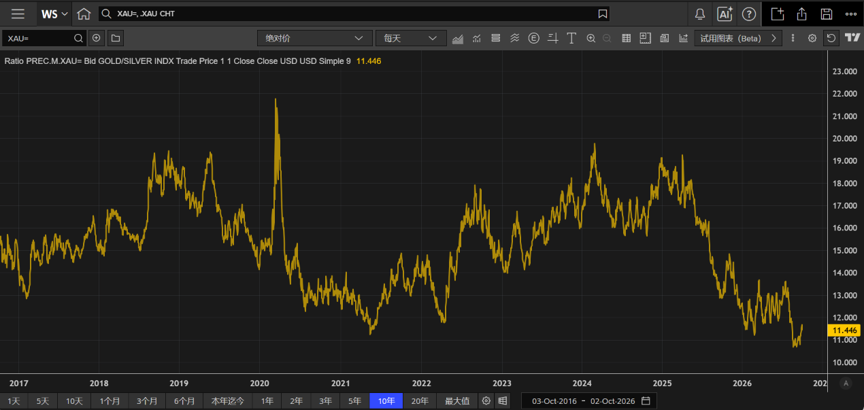Select the text annotation T tool
The height and width of the screenshot is (410, 864).
click(x=571, y=38)
